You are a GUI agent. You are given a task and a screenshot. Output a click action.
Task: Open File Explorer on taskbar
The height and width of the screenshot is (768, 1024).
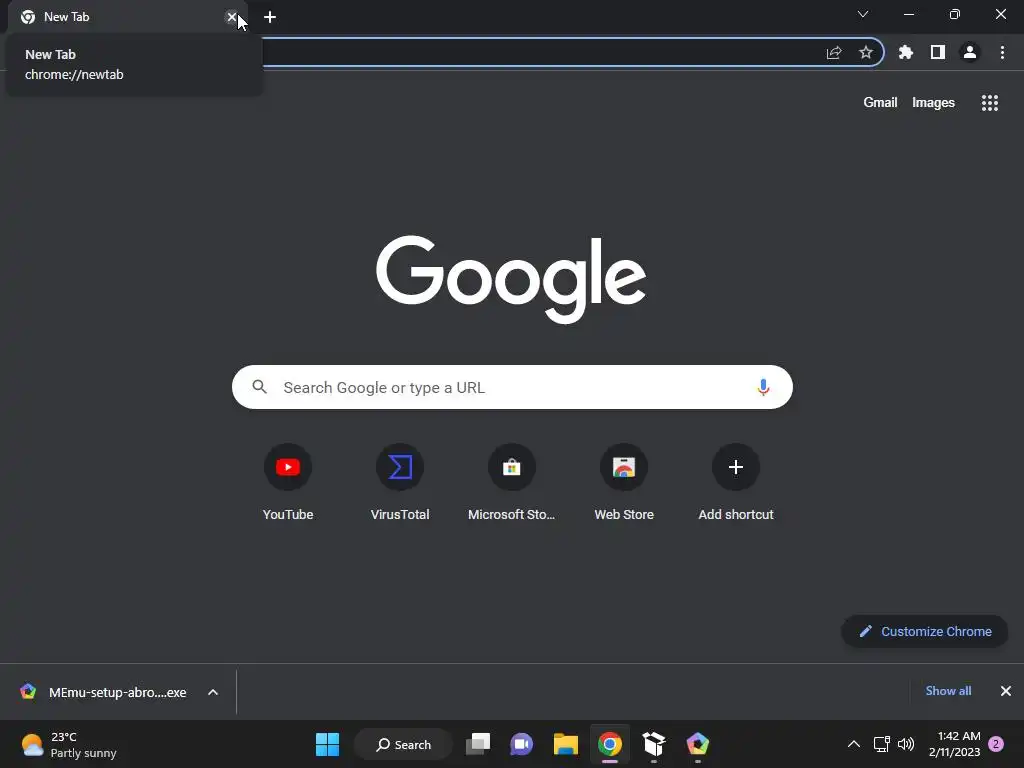566,744
